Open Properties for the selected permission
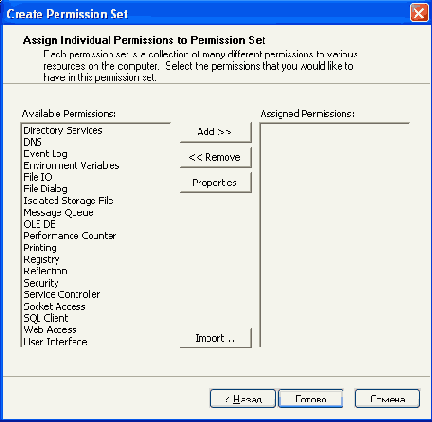 click(216, 183)
